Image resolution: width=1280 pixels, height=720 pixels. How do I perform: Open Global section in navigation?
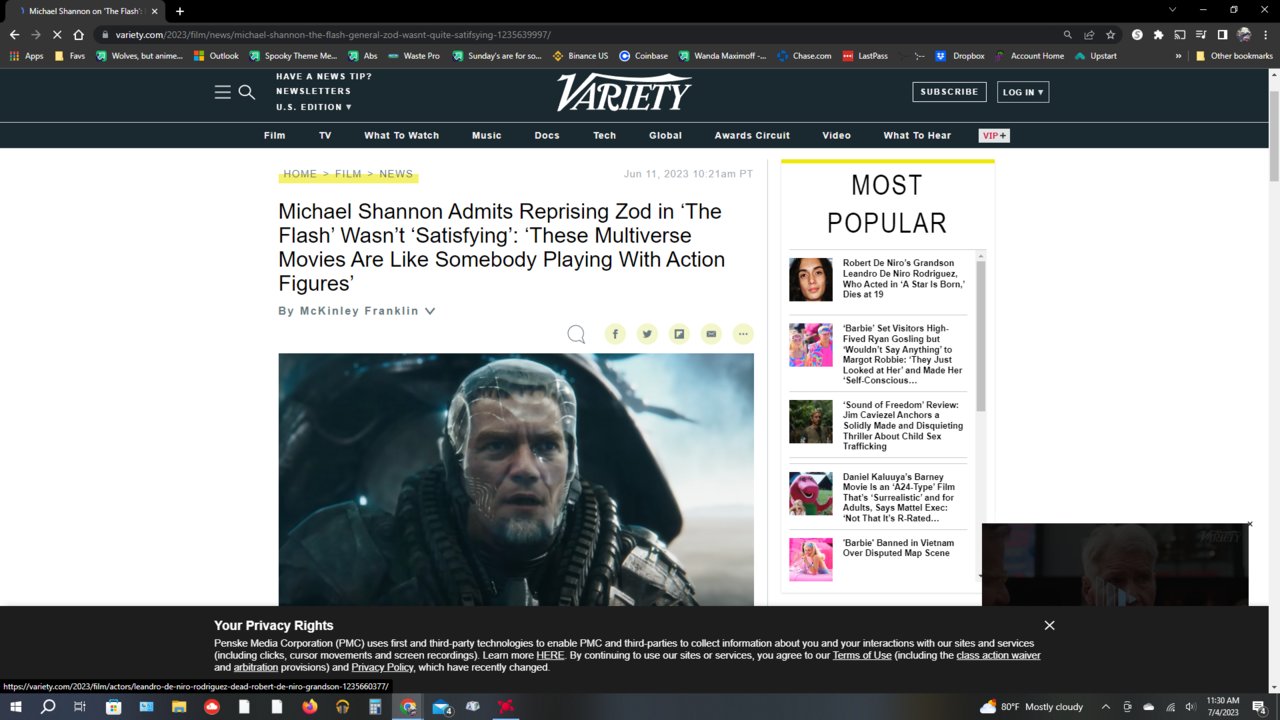(665, 135)
